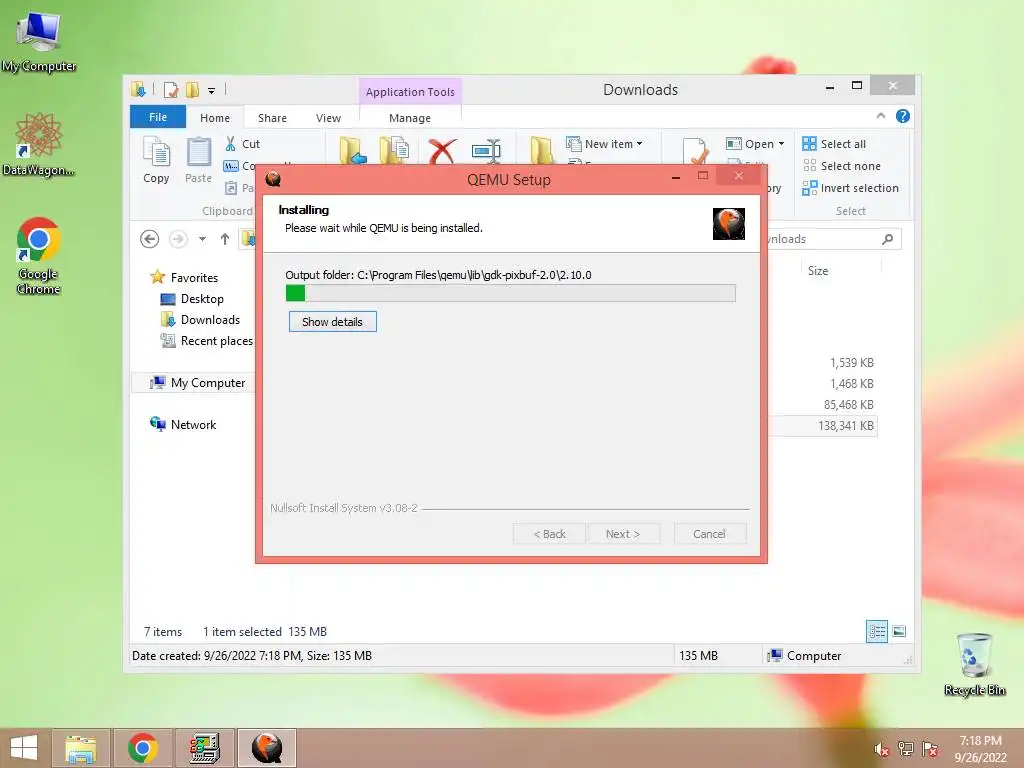Screen dimensions: 1024x768
Task: Click the Action Center flag icon
Action: click(x=930, y=749)
